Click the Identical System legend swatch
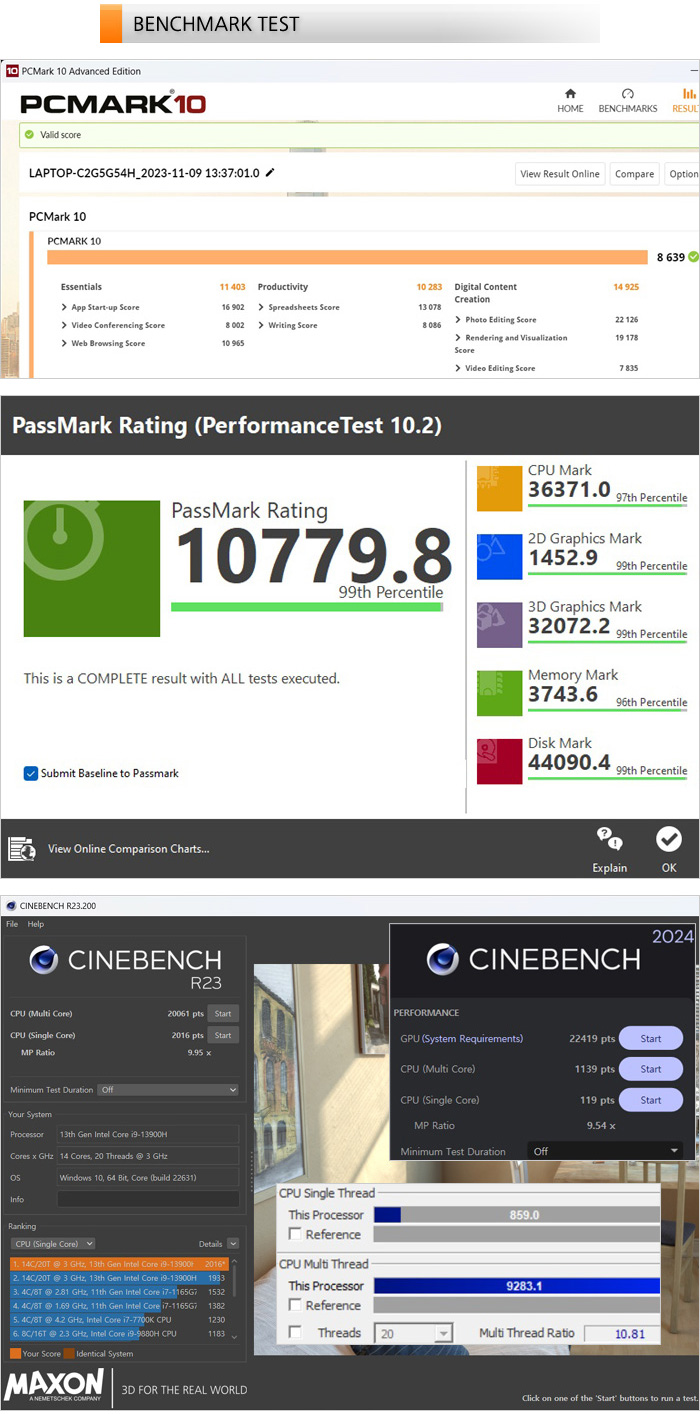 (x=70, y=1354)
